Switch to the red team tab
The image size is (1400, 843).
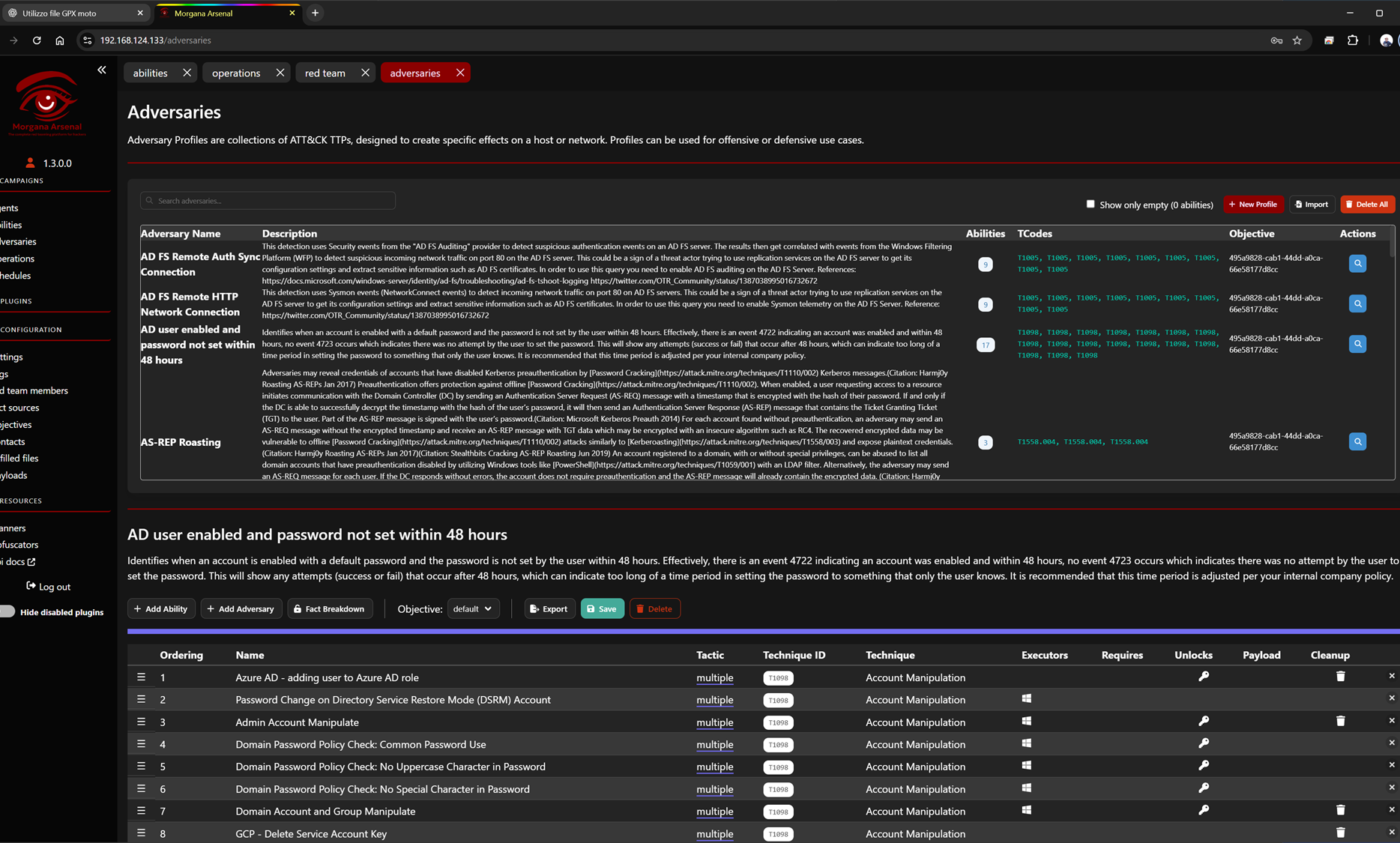point(325,73)
